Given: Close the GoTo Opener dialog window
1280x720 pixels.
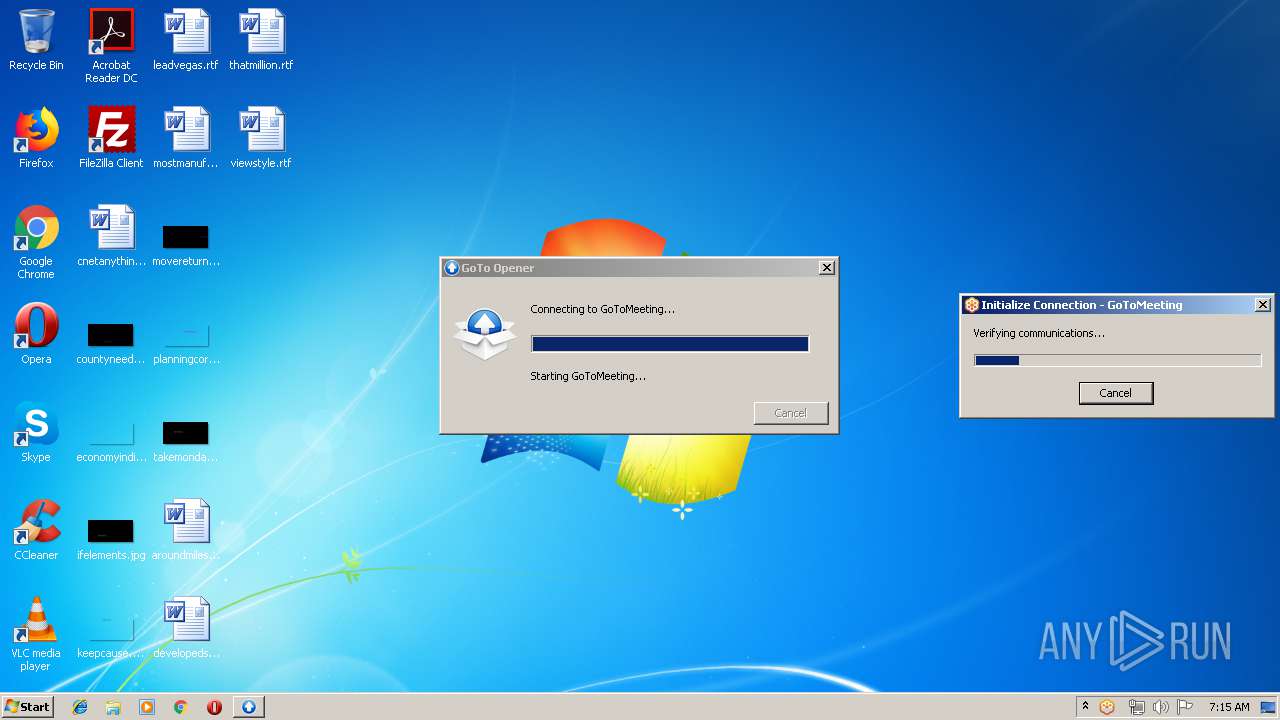Looking at the screenshot, I should pyautogui.click(x=826, y=268).
